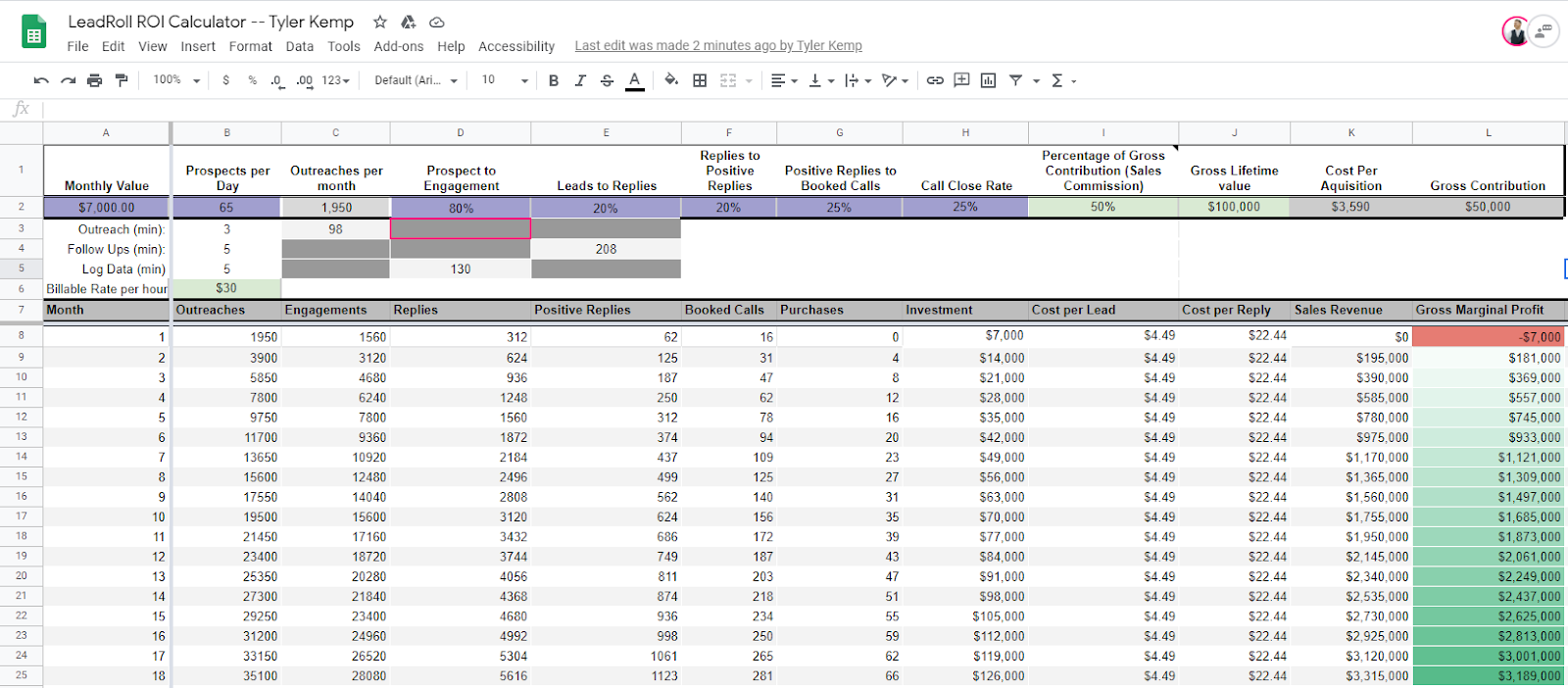
Task: Open the zoom level dropdown
Action: pos(176,80)
